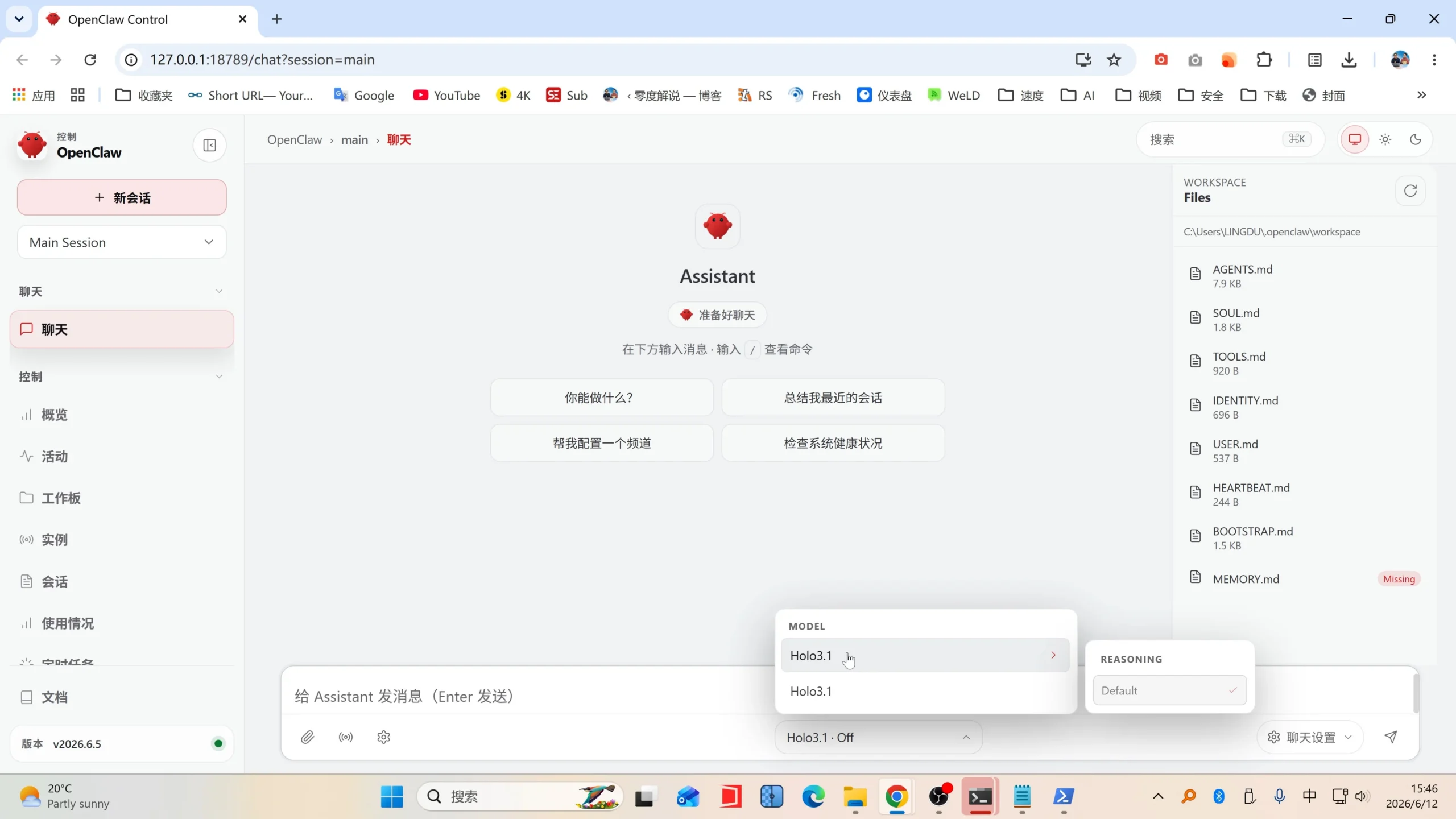
Task: Open 会话 sessions page
Action: [x=122, y=581]
